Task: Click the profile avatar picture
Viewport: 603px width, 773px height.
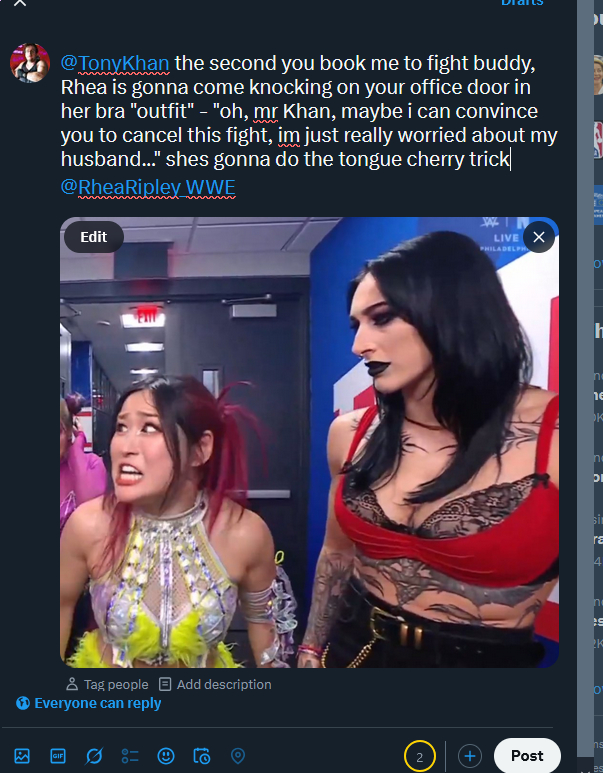Action: click(30, 63)
